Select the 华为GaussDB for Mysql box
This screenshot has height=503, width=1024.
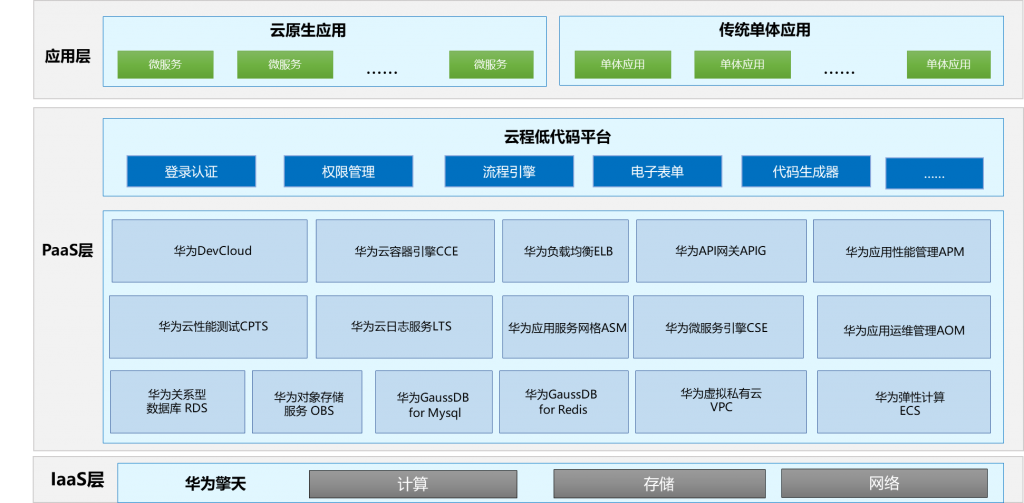click(x=434, y=402)
